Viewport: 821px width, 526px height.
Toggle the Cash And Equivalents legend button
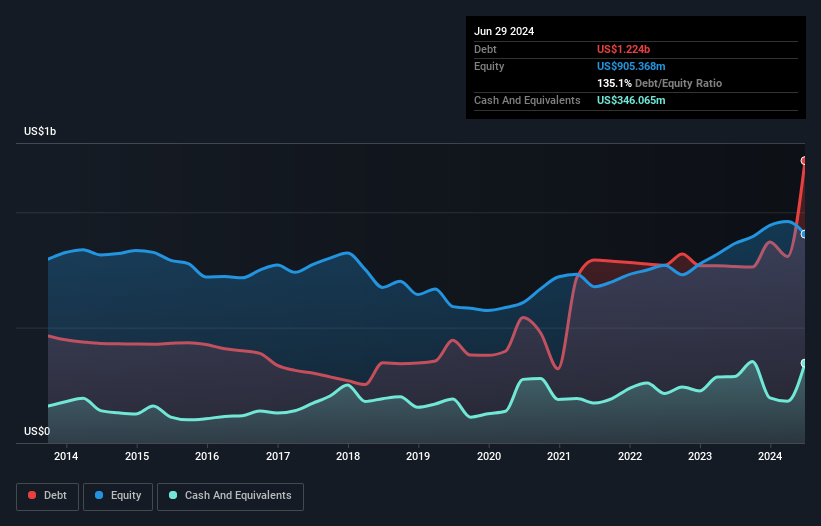click(x=230, y=496)
